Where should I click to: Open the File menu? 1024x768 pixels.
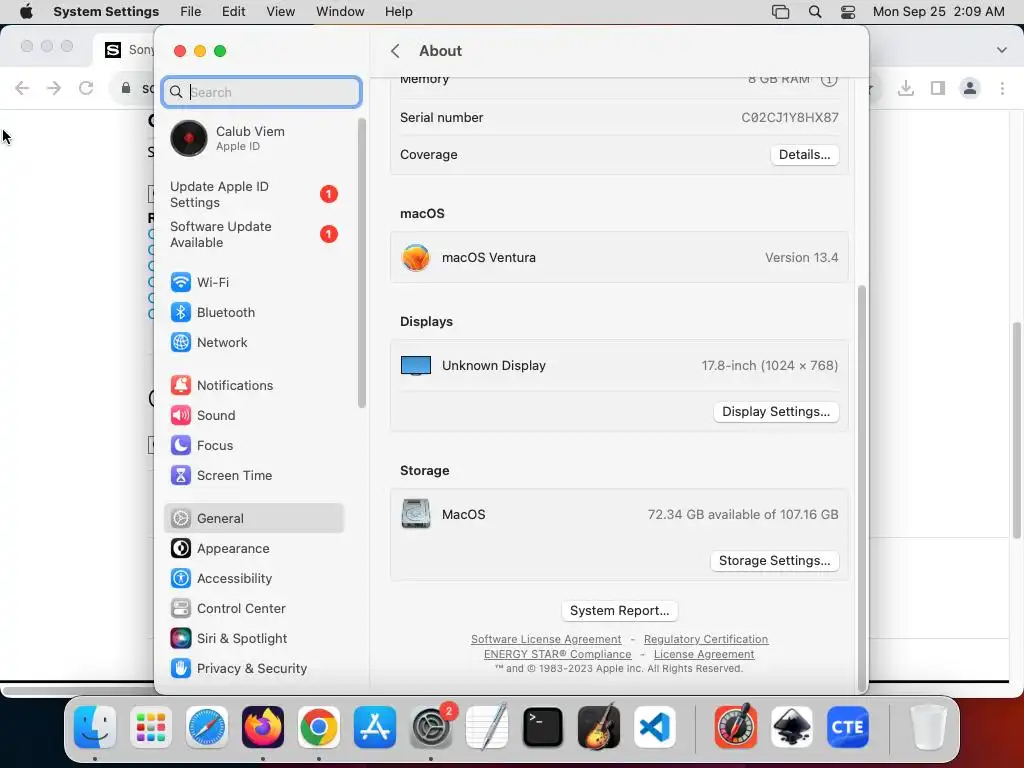[191, 12]
